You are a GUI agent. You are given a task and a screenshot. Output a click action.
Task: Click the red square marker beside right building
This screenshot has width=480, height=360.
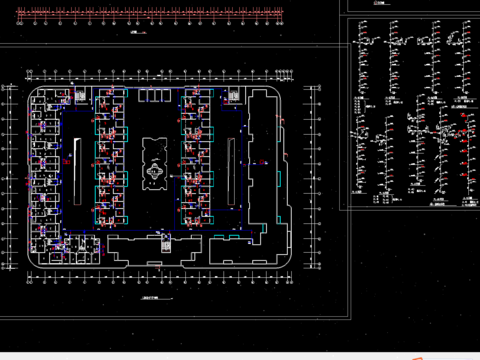tap(262, 162)
